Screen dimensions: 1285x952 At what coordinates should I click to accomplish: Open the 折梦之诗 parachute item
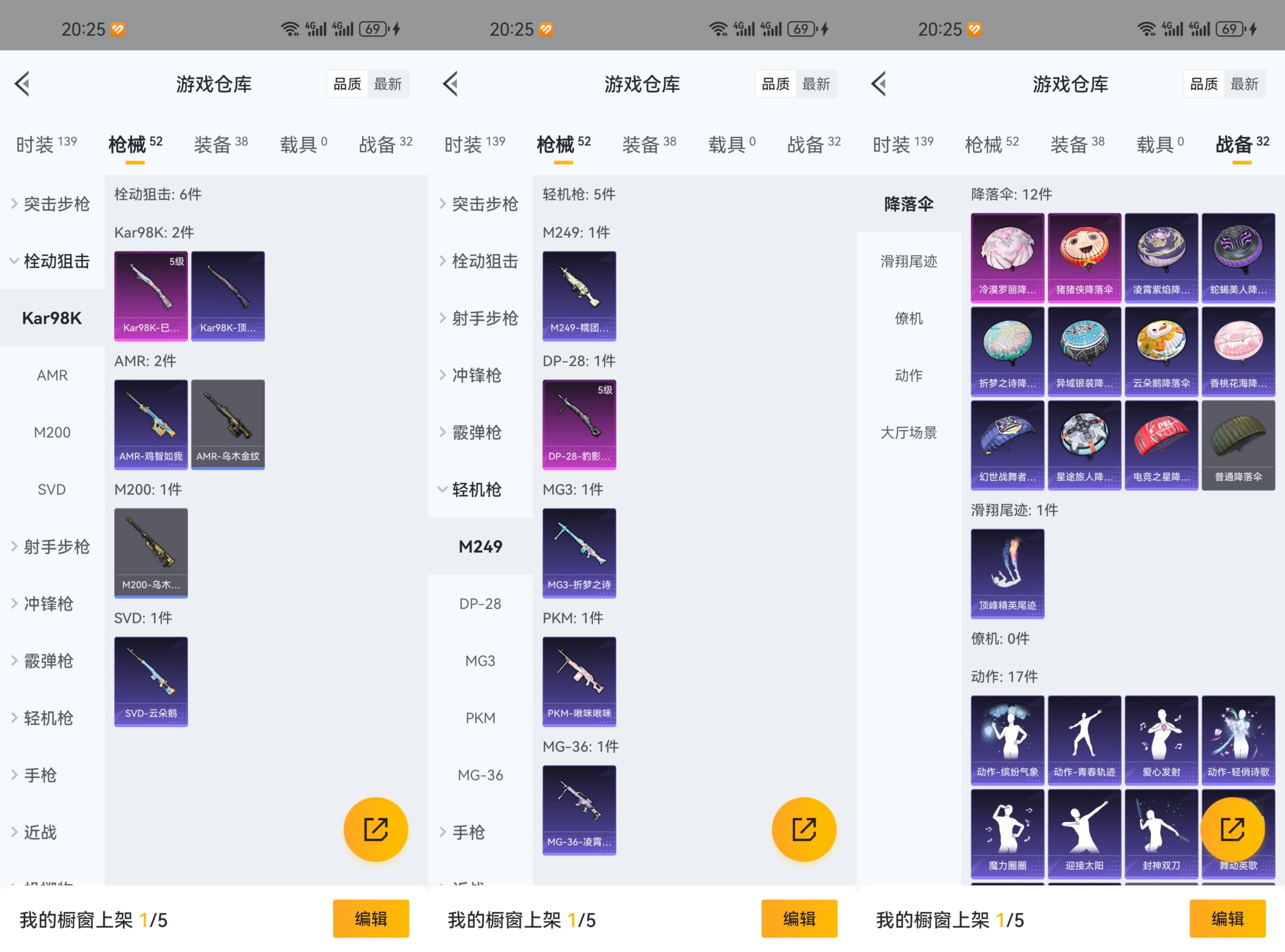point(1007,352)
